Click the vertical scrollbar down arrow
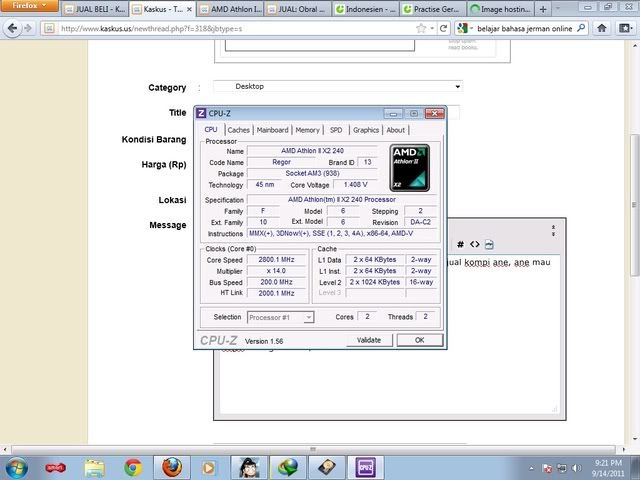This screenshot has height=480, width=640. (x=634, y=440)
